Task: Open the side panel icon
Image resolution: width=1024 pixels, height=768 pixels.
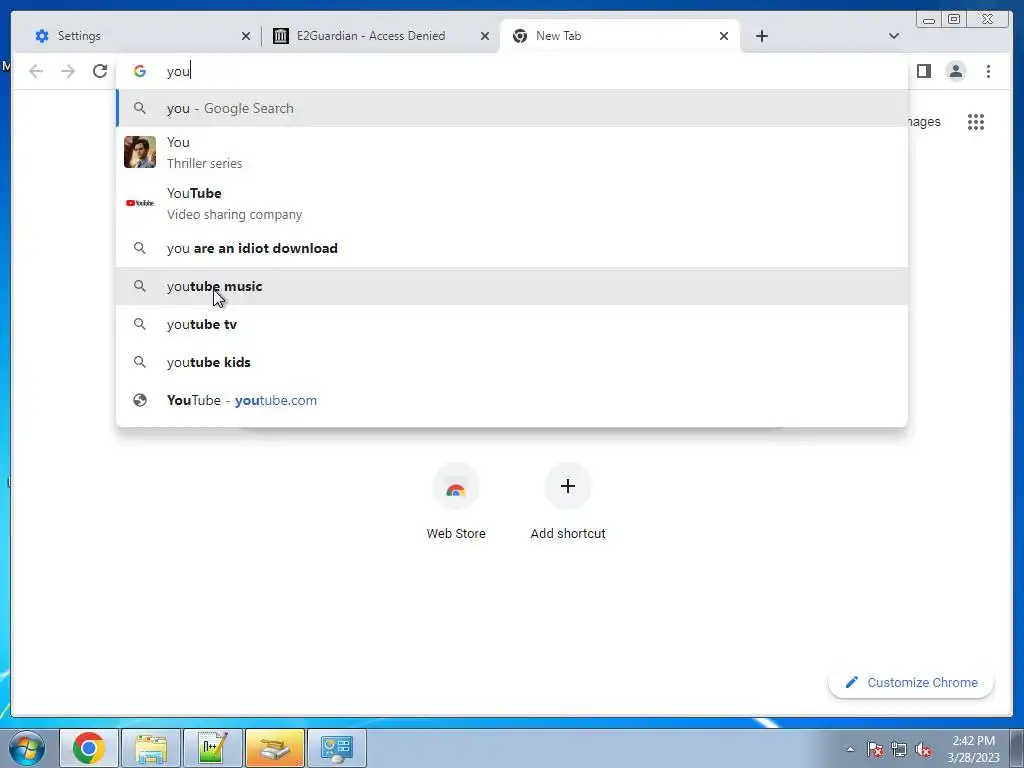Action: coord(923,71)
